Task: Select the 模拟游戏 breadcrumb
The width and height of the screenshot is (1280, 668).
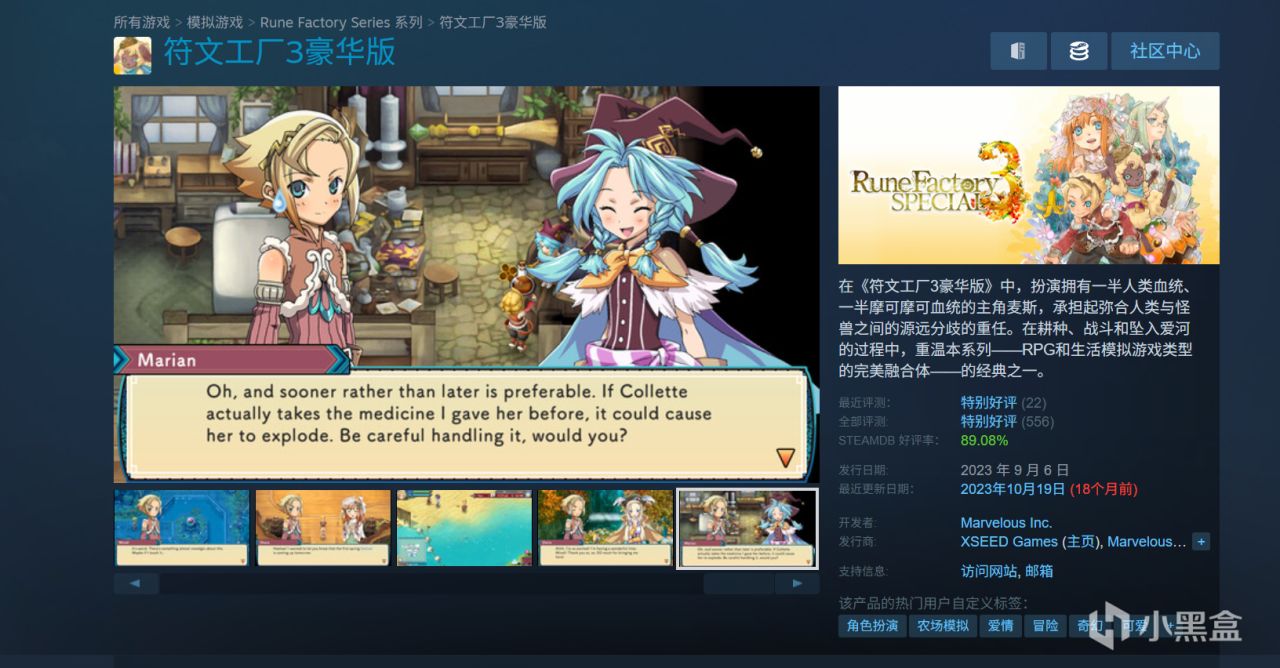Action: (215, 22)
